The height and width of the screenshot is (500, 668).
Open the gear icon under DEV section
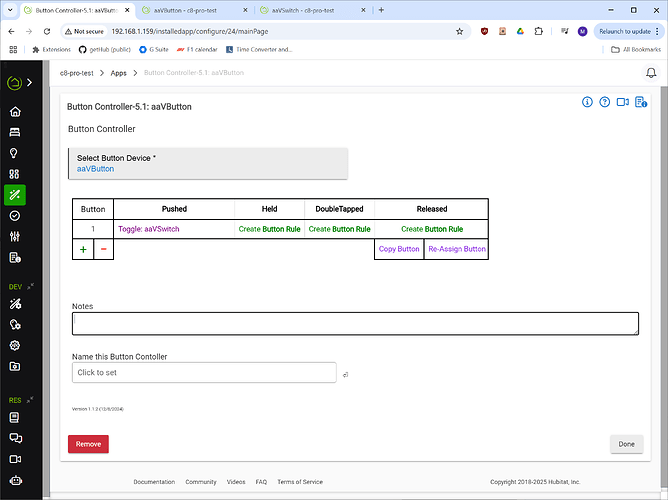point(15,345)
